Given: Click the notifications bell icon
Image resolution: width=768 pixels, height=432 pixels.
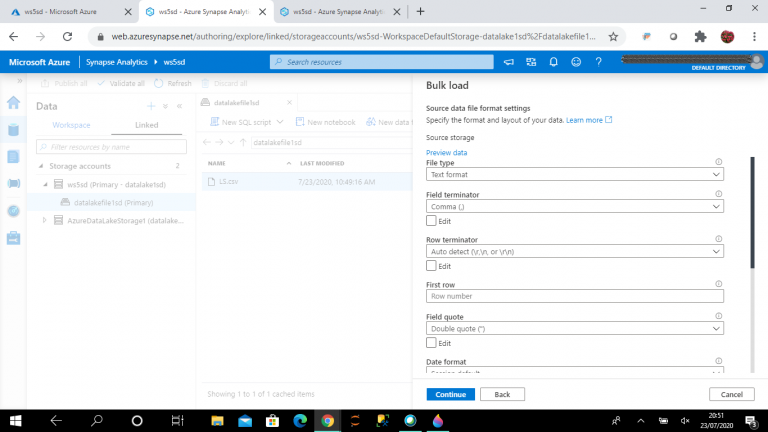Looking at the screenshot, I should pos(553,62).
